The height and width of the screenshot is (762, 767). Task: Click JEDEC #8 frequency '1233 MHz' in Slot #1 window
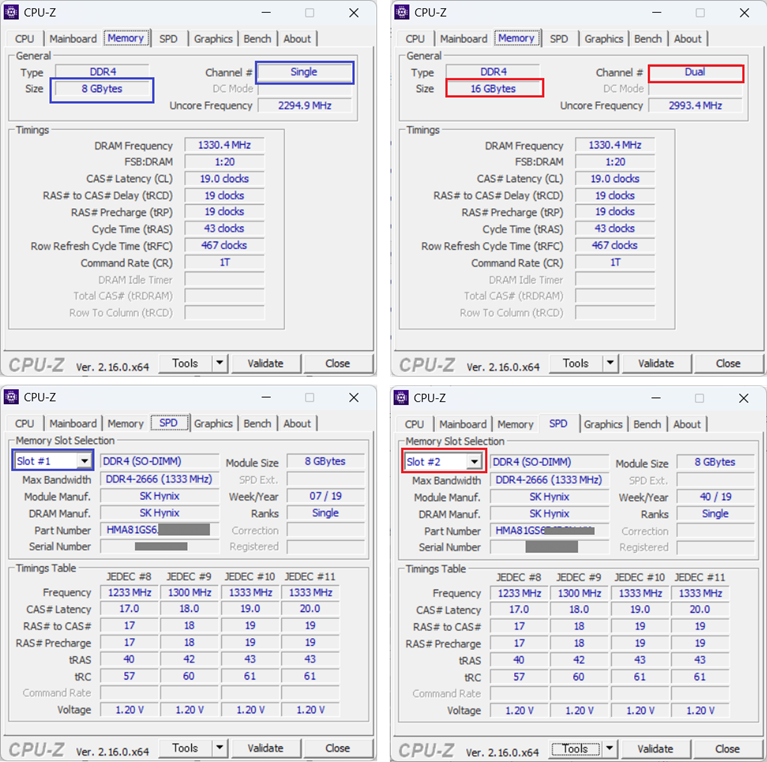129,592
